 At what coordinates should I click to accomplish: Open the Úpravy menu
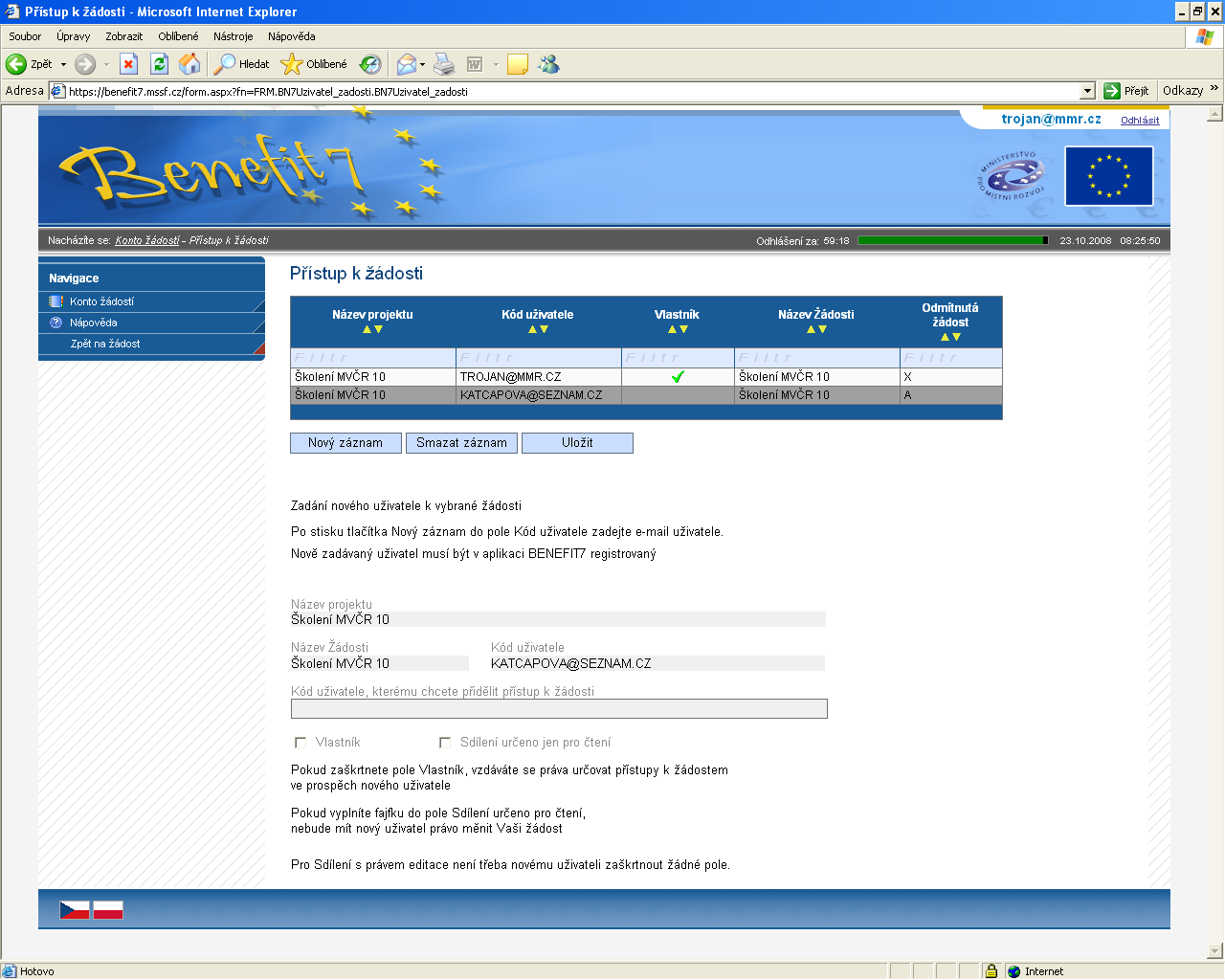click(x=74, y=36)
